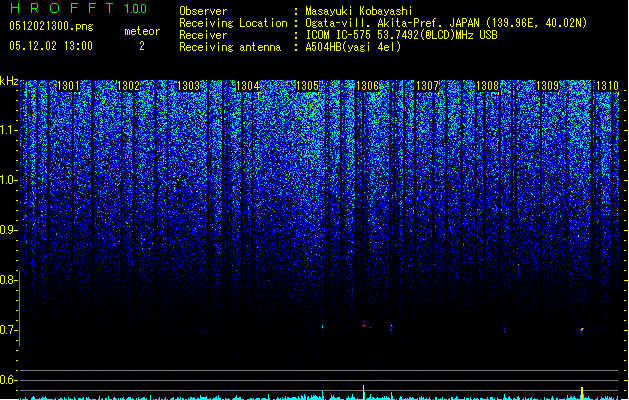Click the HROFFT title text
This screenshot has width=629, height=400.
click(x=62, y=8)
